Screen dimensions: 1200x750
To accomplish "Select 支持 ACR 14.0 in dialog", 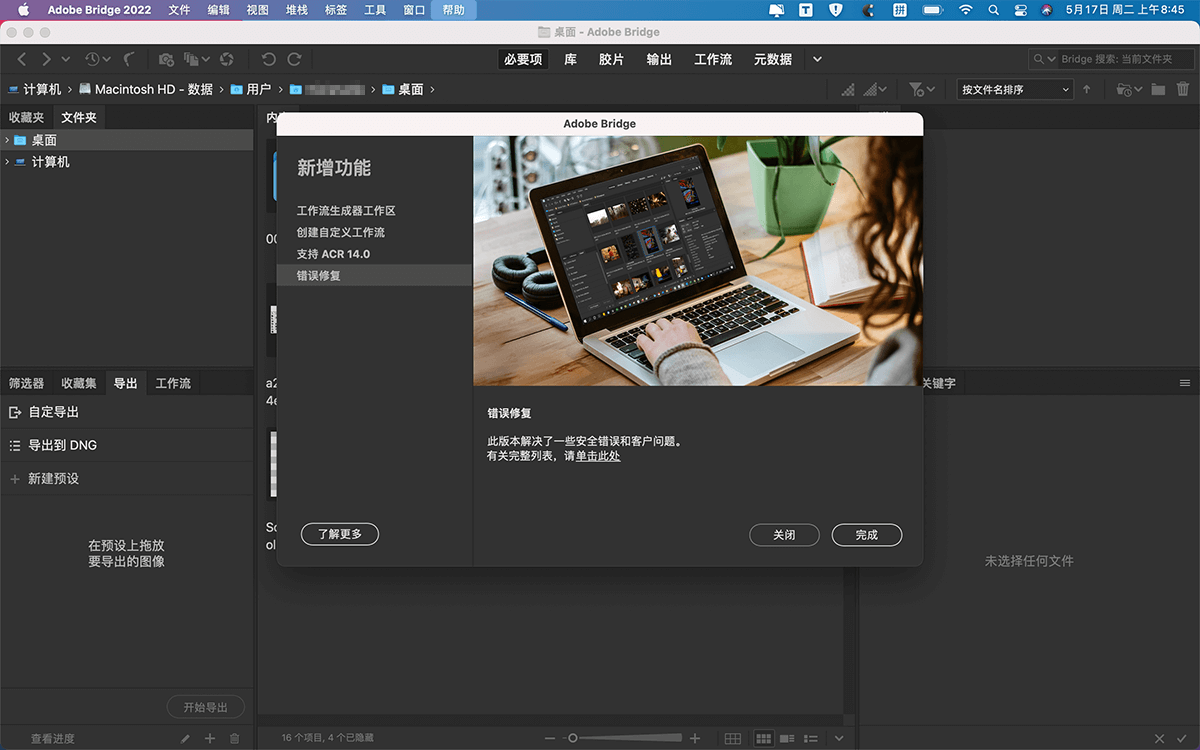I will point(374,254).
